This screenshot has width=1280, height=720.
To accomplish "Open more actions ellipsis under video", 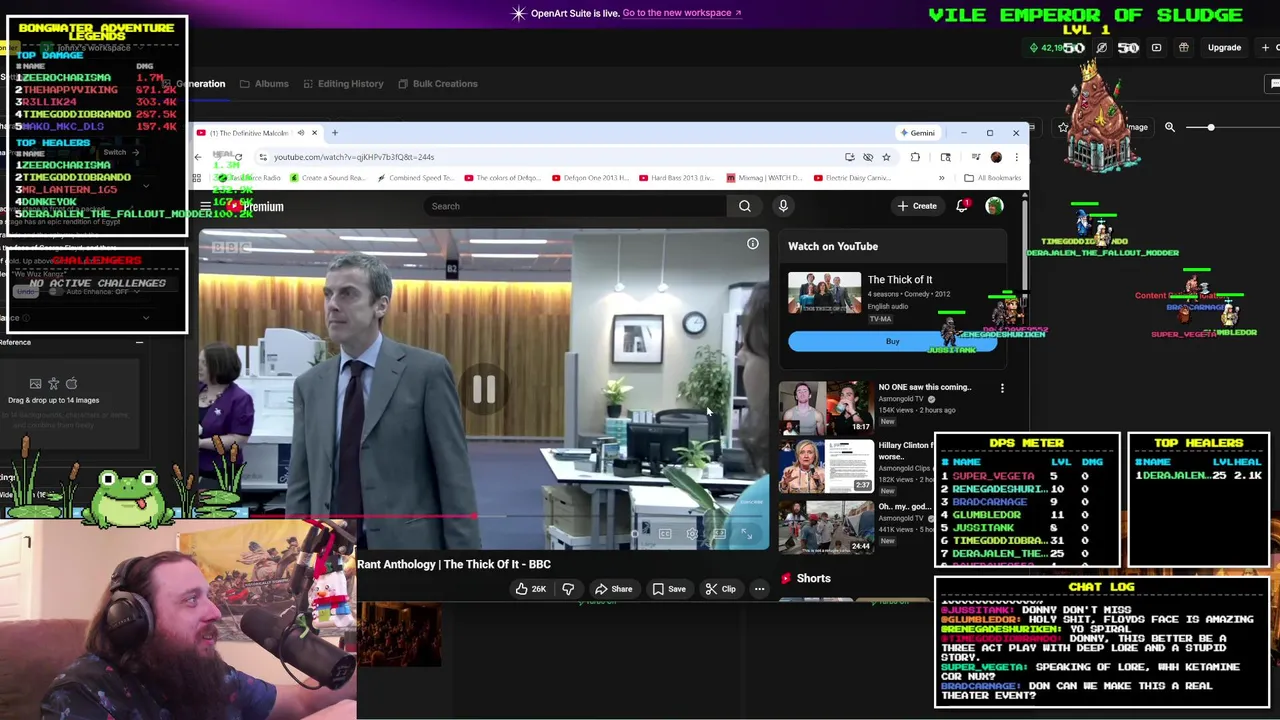I will coord(759,589).
